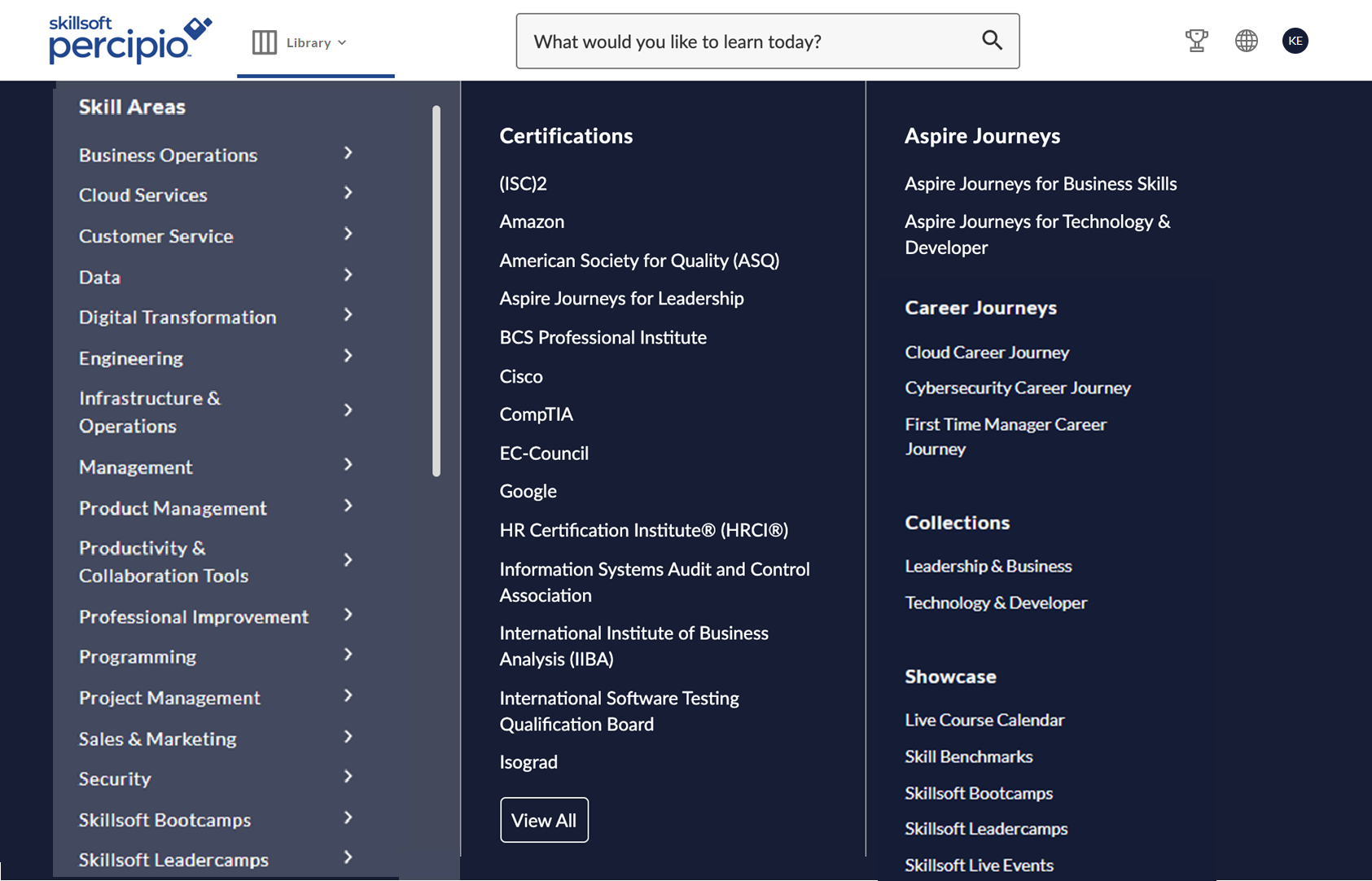
Task: Open BCS Professional Institute link
Action: click(x=603, y=337)
